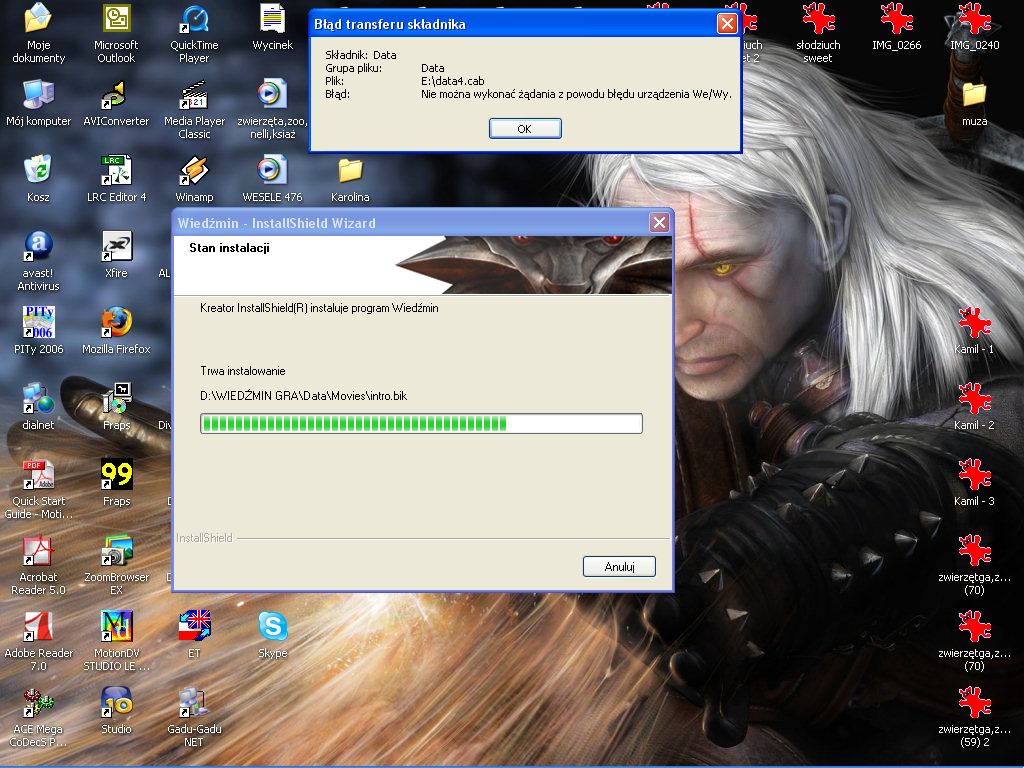Viewport: 1024px width, 768px height.
Task: Click the Trwa instalowanie status label
Action: tap(243, 371)
